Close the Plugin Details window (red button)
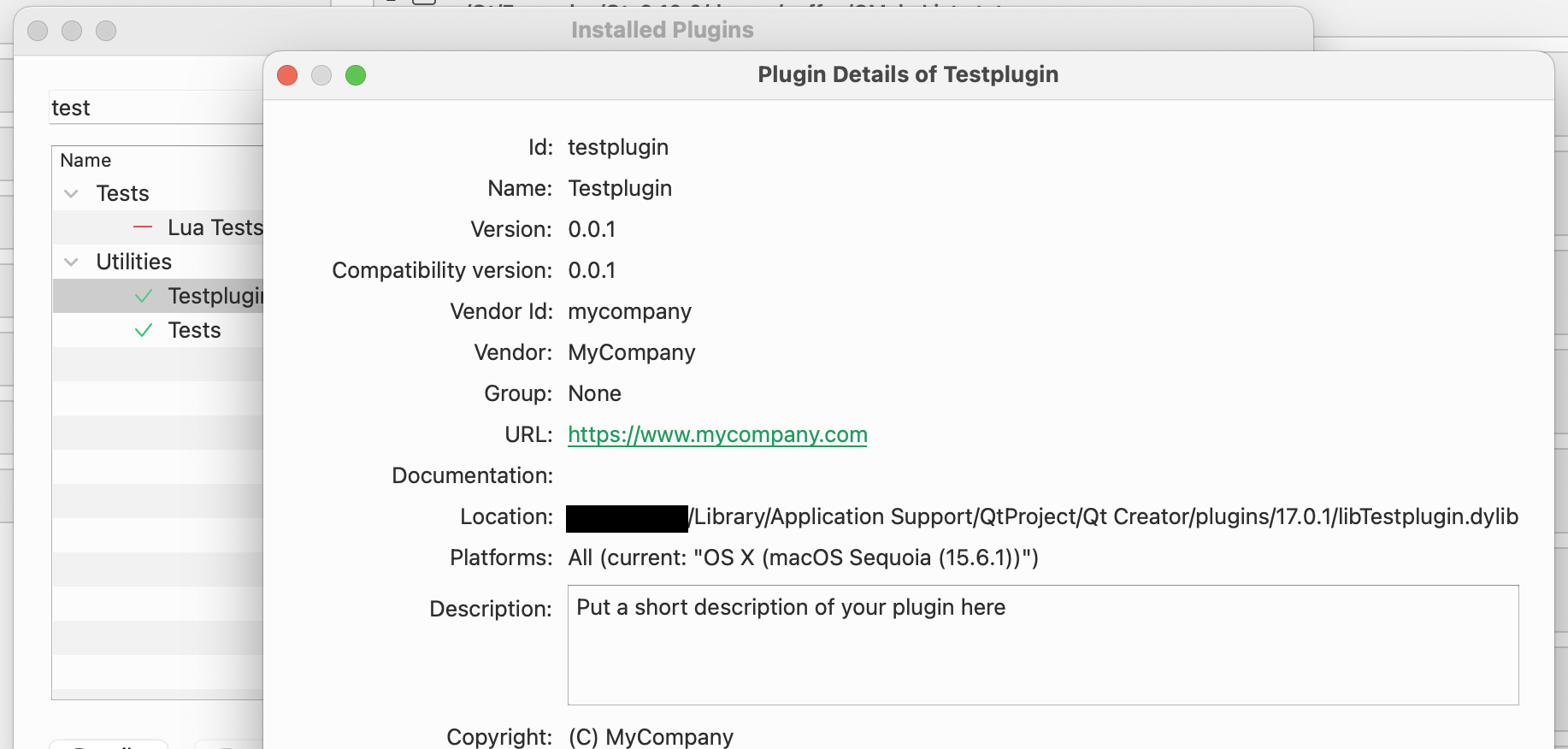 coord(287,75)
